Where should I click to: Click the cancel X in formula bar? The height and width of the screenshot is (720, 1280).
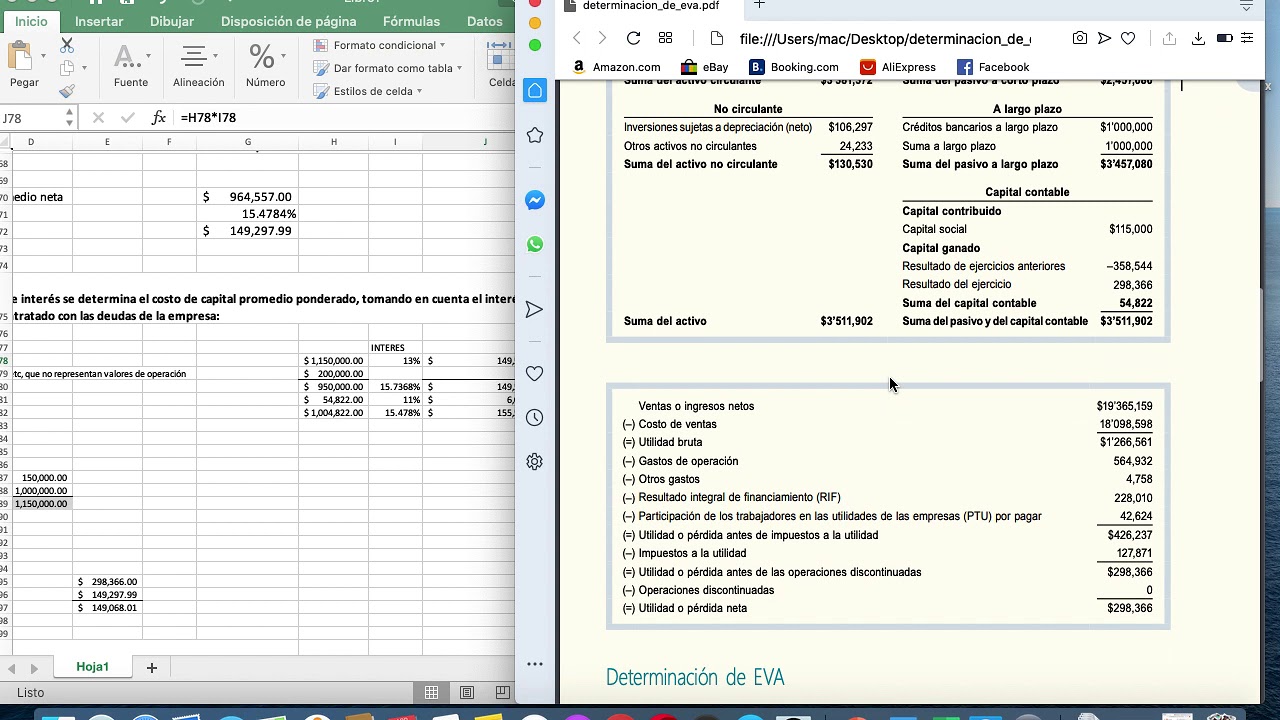click(98, 118)
